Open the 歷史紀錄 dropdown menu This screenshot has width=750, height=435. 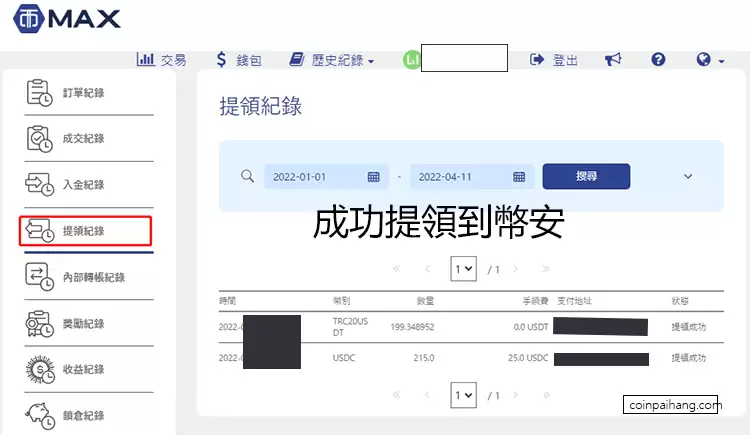[x=331, y=60]
